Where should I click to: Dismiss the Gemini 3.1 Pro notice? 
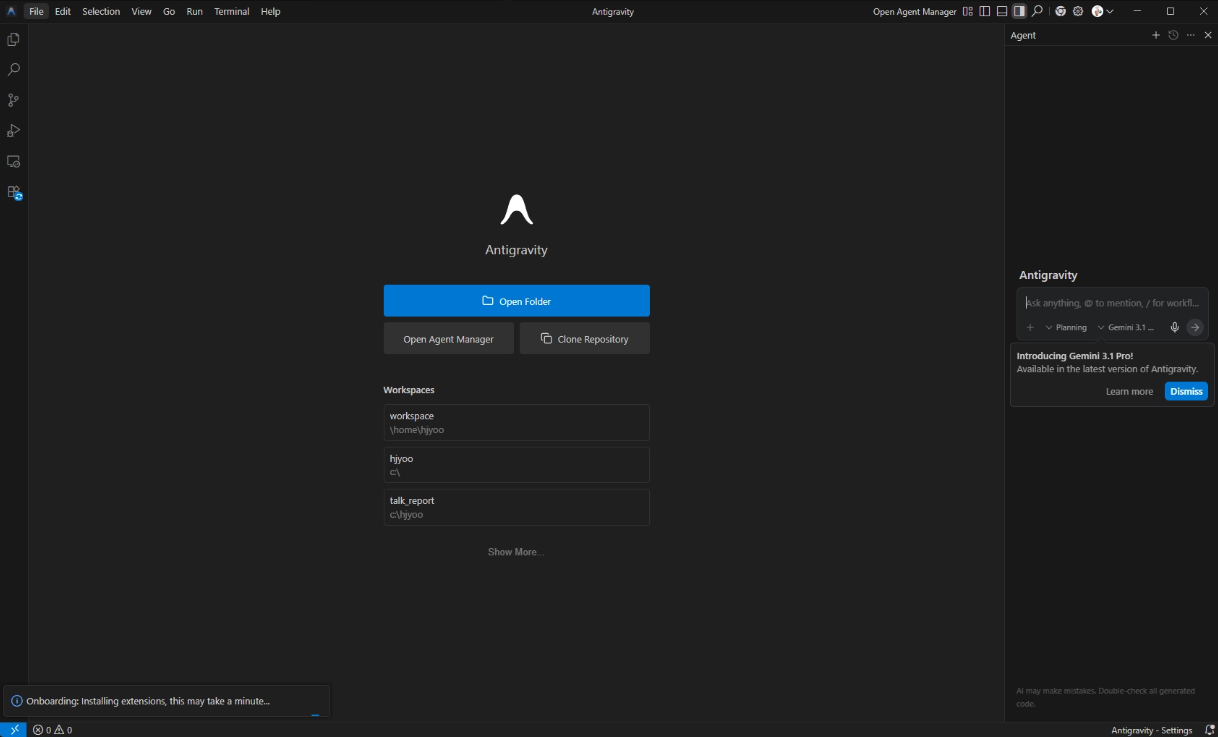pyautogui.click(x=1186, y=391)
